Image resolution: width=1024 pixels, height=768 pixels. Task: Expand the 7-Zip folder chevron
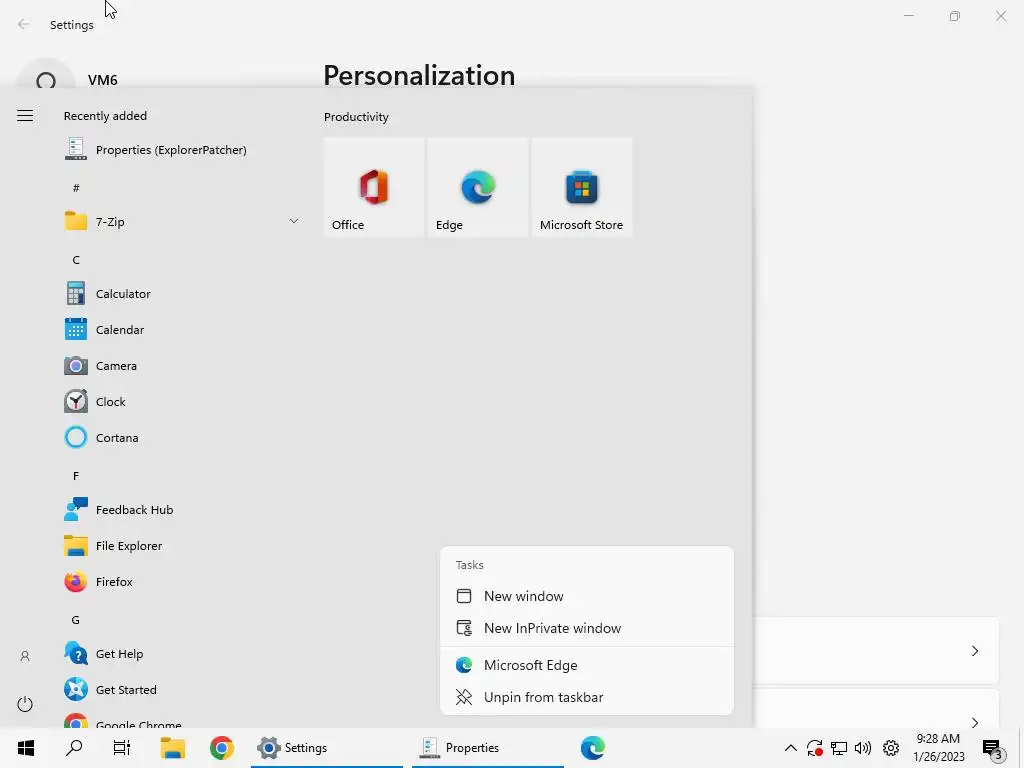click(x=294, y=221)
